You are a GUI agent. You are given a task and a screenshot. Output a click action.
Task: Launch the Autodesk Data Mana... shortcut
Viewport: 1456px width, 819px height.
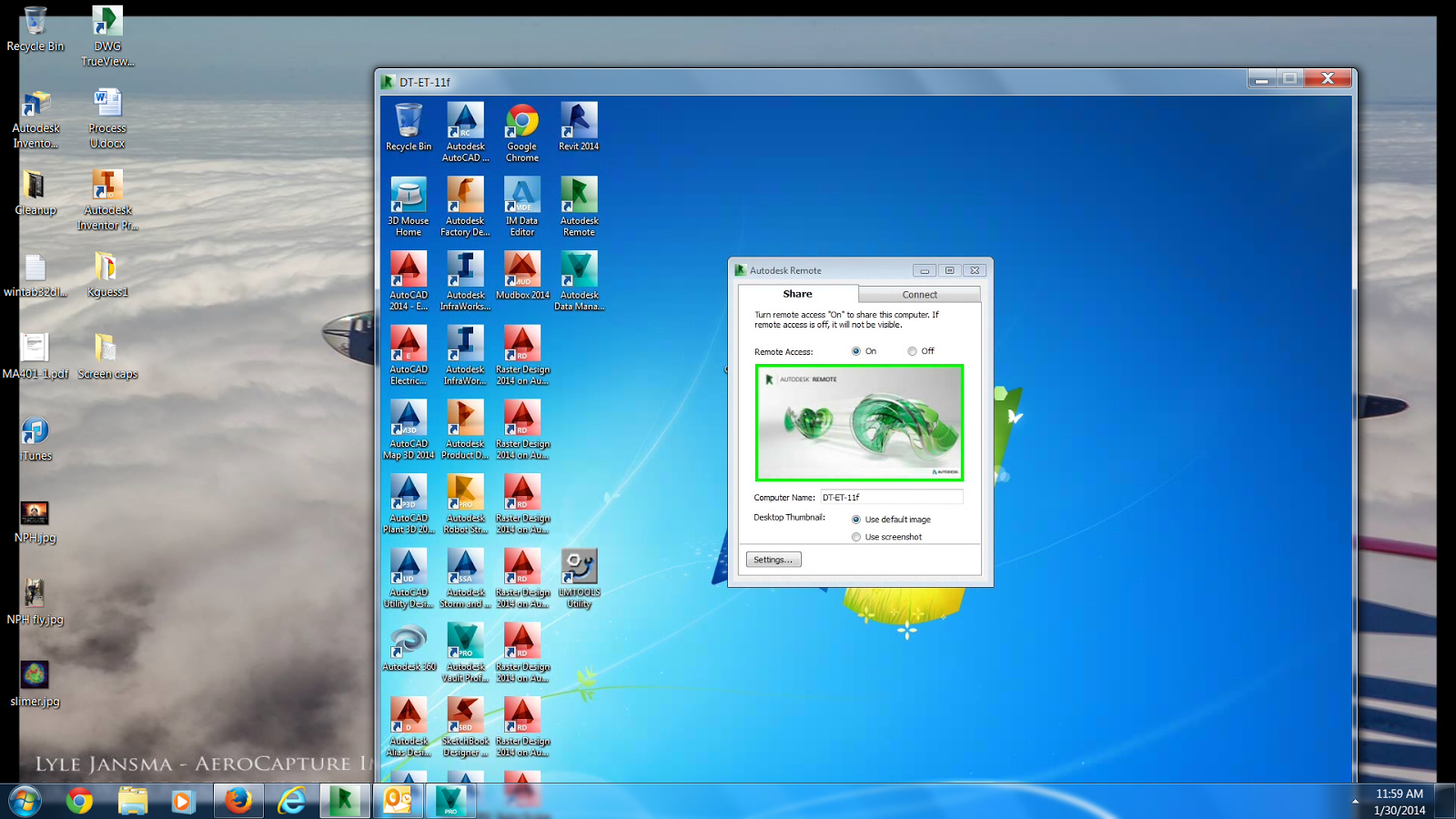point(579,282)
